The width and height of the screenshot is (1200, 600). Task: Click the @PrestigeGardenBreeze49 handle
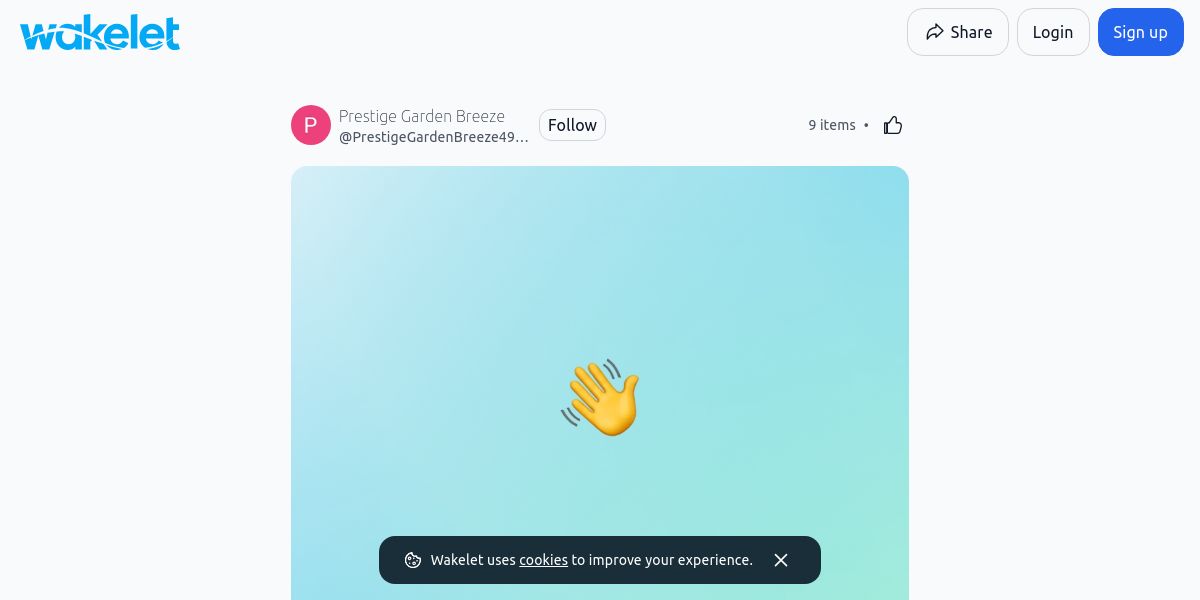434,137
